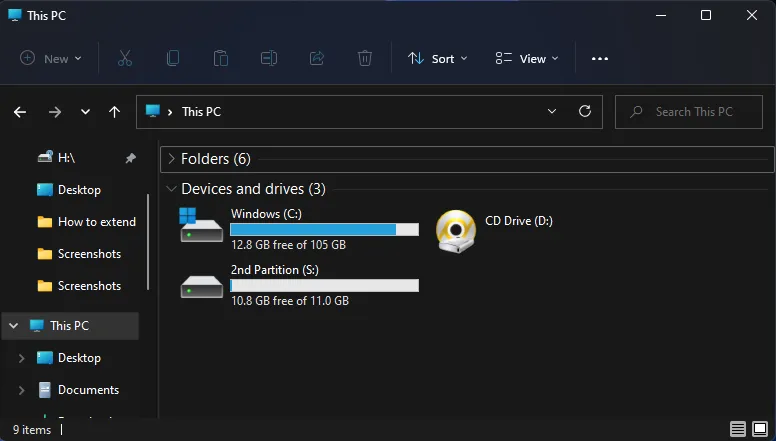This screenshot has height=441, width=776.
Task: Click the This PC title bar icon
Action: pyautogui.click(x=15, y=15)
